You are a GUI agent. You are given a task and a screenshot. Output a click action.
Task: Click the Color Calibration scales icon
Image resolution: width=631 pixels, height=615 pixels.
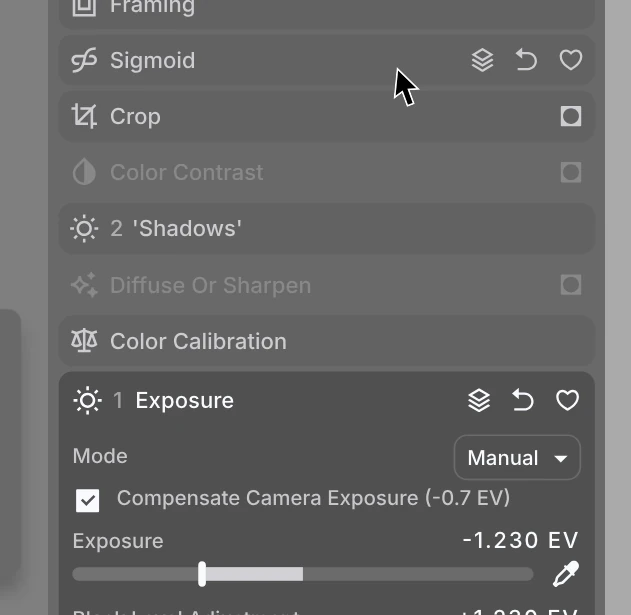point(84,341)
